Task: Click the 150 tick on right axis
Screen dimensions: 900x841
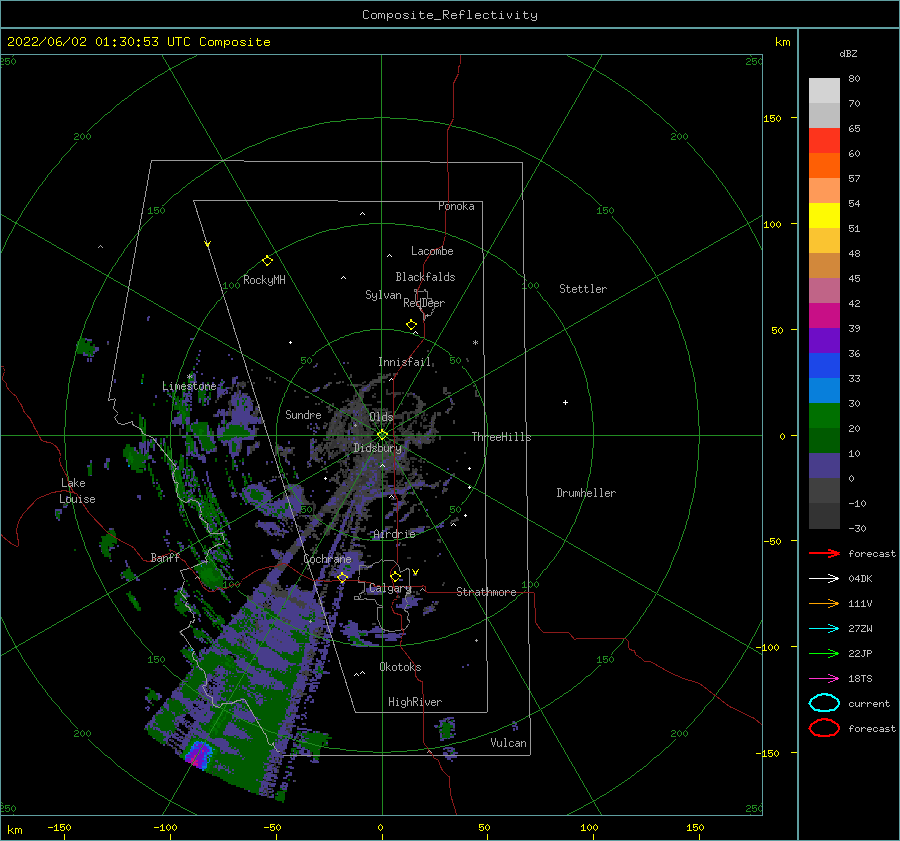Action: [773, 118]
